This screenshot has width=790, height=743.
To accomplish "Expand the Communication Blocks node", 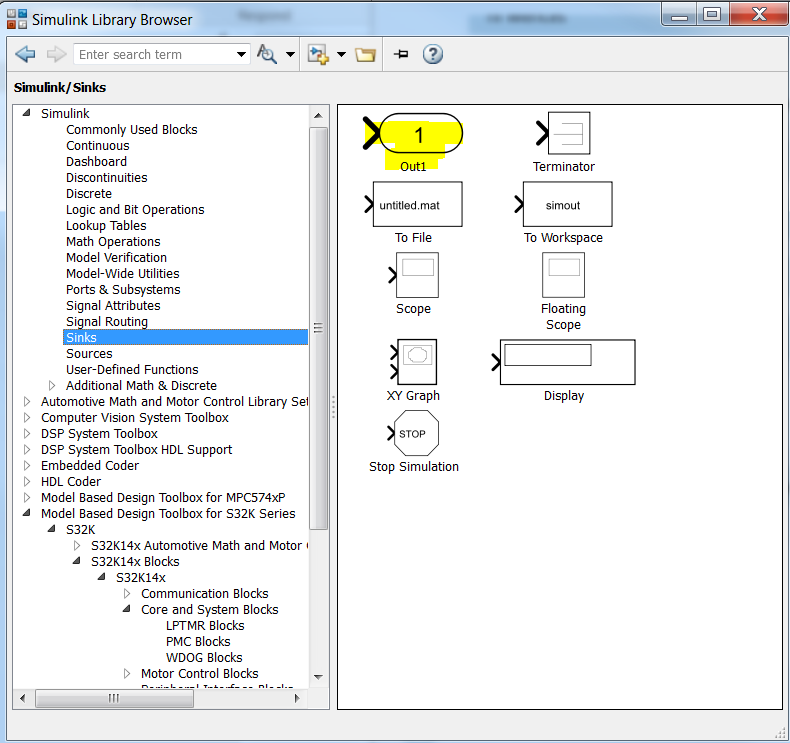I will coord(127,593).
